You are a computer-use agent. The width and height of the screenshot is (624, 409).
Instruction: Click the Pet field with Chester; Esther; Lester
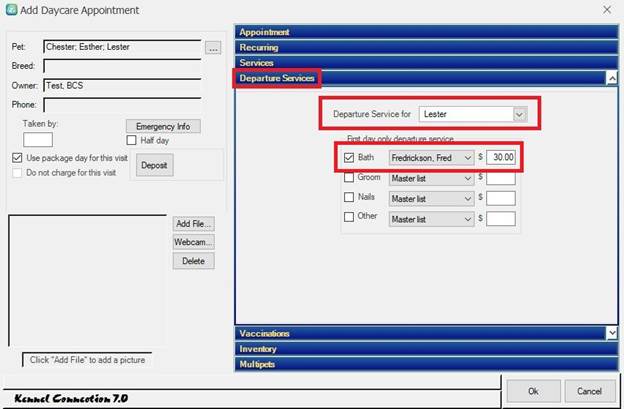pyautogui.click(x=122, y=47)
